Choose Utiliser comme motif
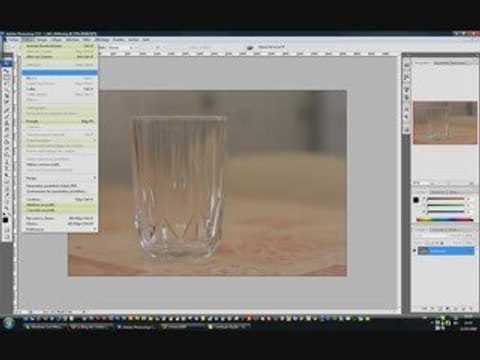The width and height of the screenshot is (480, 360). (60, 165)
